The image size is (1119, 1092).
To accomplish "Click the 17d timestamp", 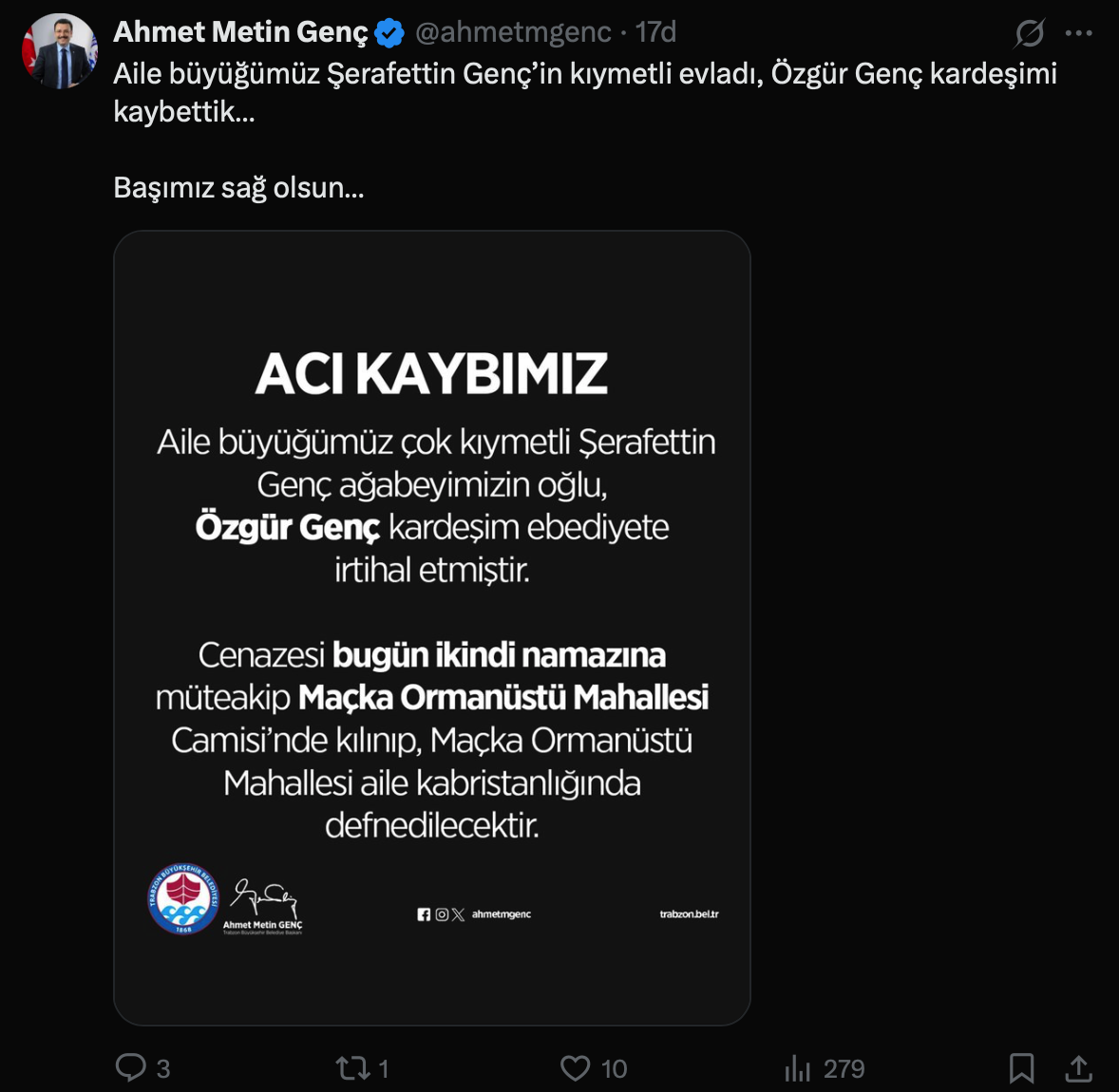I will tap(655, 32).
